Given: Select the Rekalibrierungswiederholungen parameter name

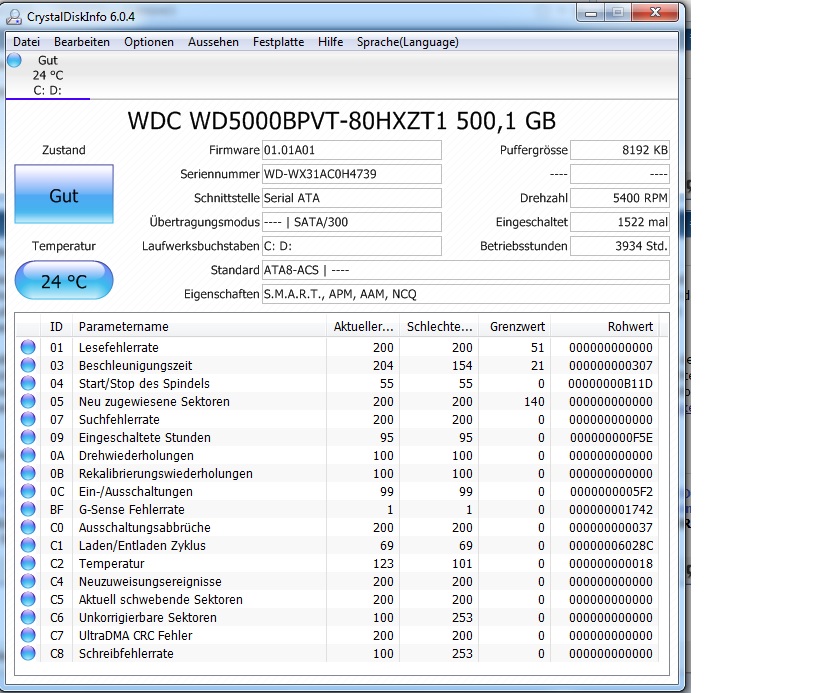Looking at the screenshot, I should click(166, 474).
